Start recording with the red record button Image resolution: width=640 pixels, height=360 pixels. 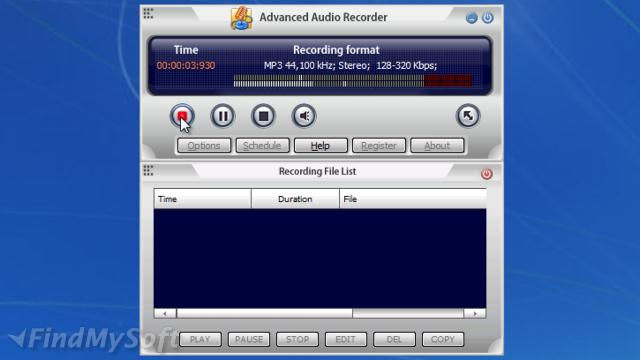click(x=182, y=116)
